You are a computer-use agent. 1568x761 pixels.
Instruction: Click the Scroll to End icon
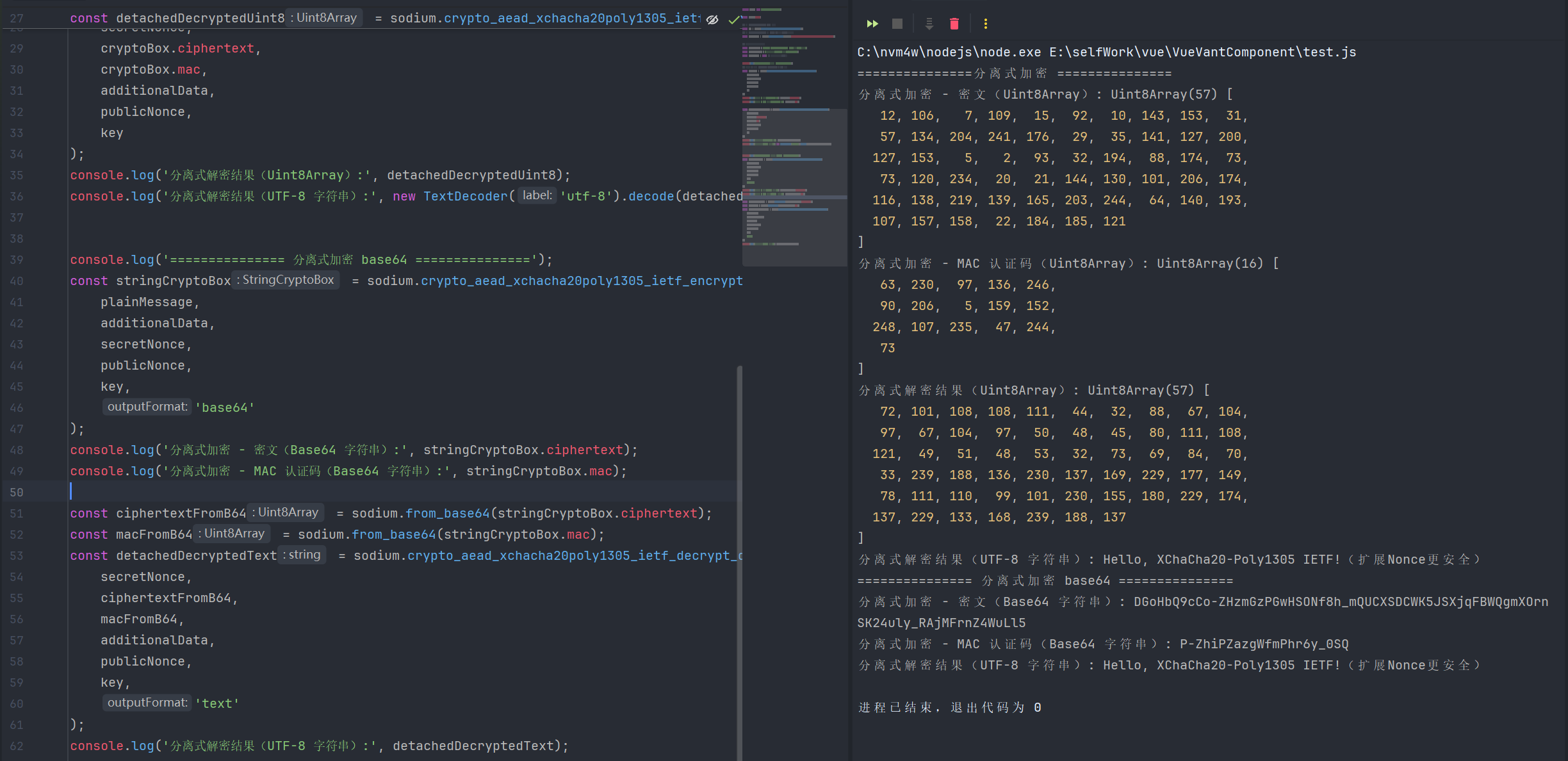pos(929,24)
